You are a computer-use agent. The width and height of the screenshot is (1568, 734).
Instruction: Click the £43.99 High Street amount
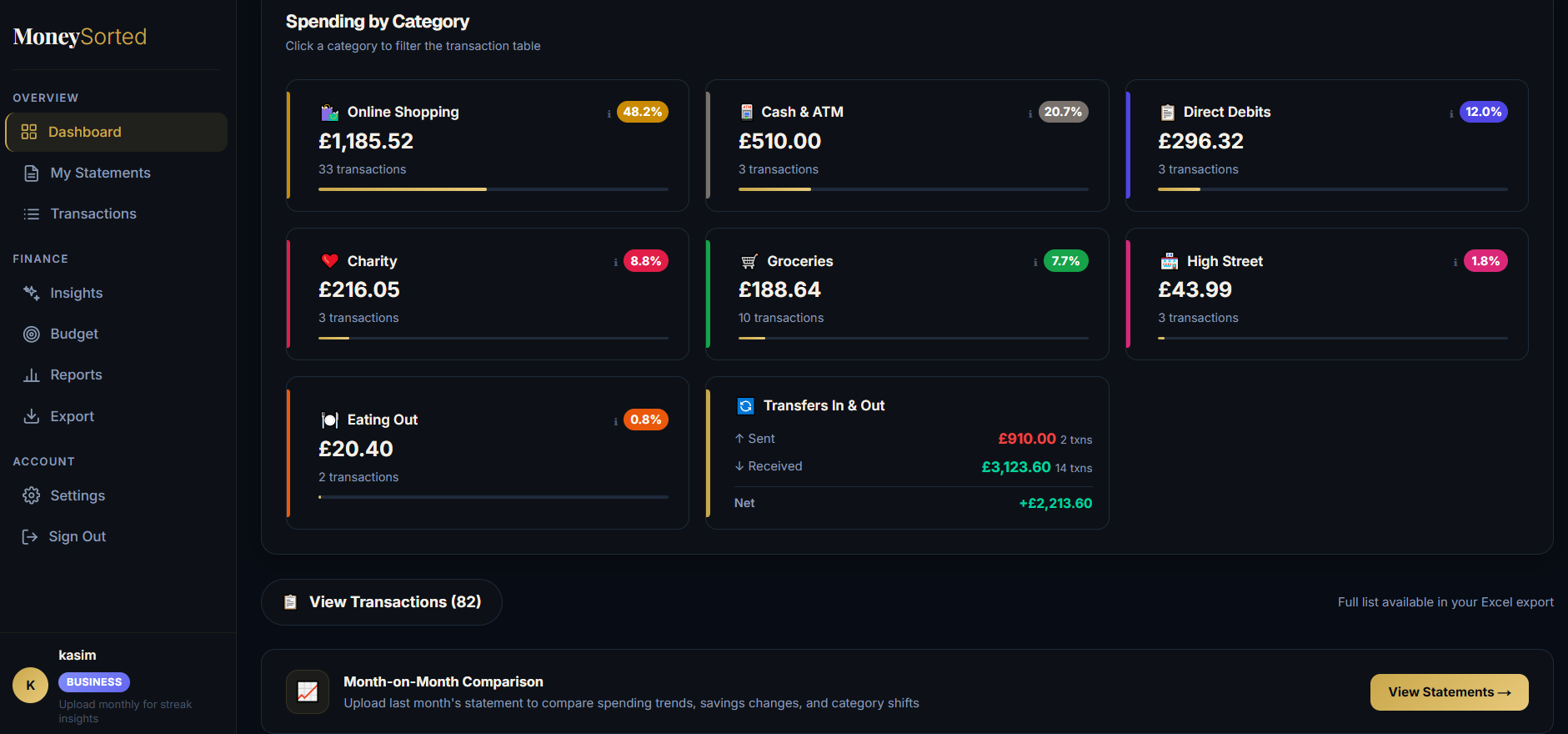(1195, 289)
